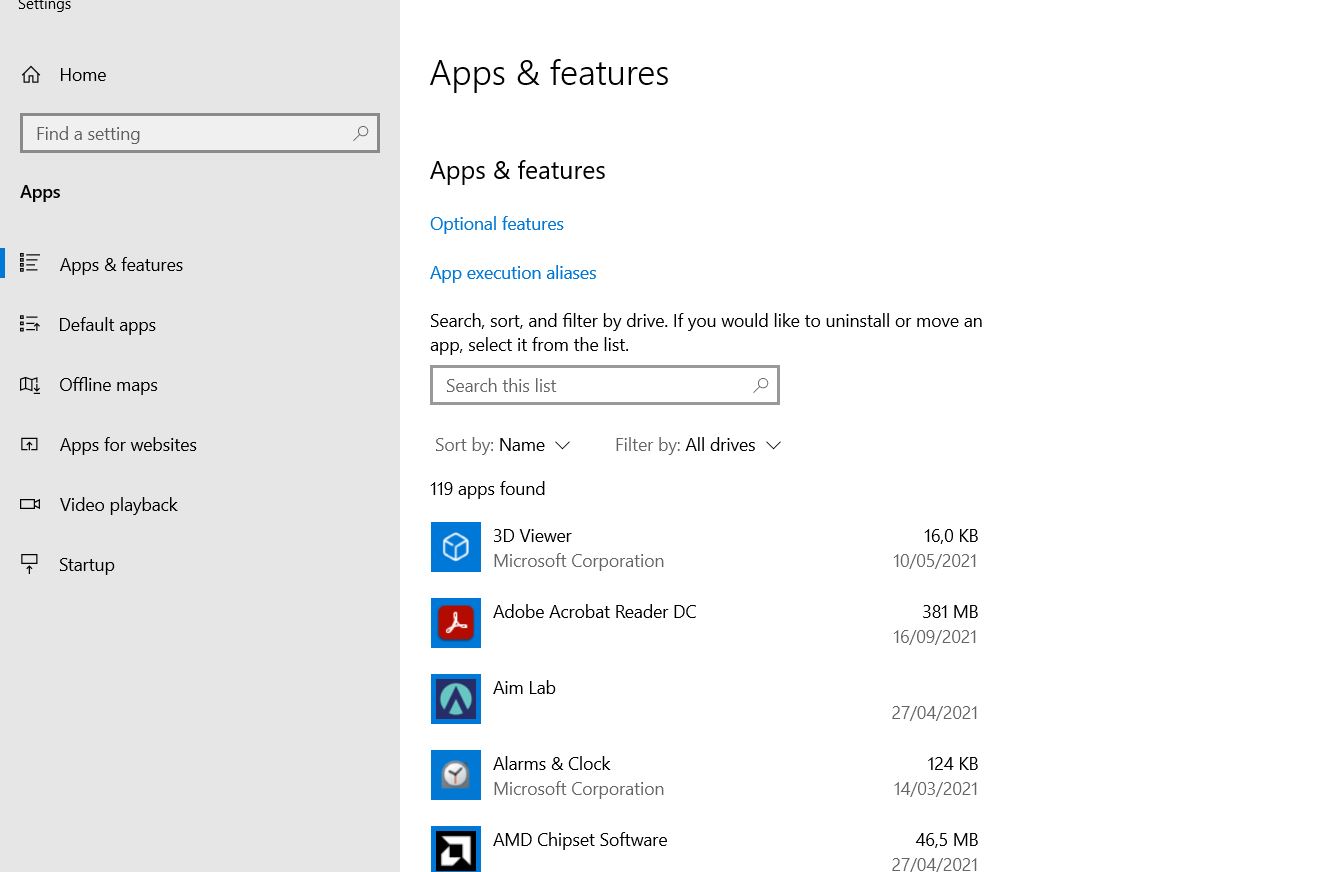Click the Aim Lab app icon

[456, 699]
